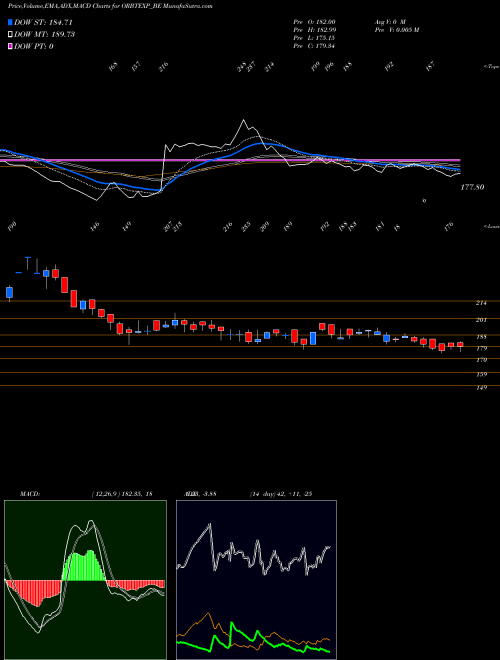Click the 168 tops value
The width and height of the screenshot is (500, 660).
click(x=113, y=67)
